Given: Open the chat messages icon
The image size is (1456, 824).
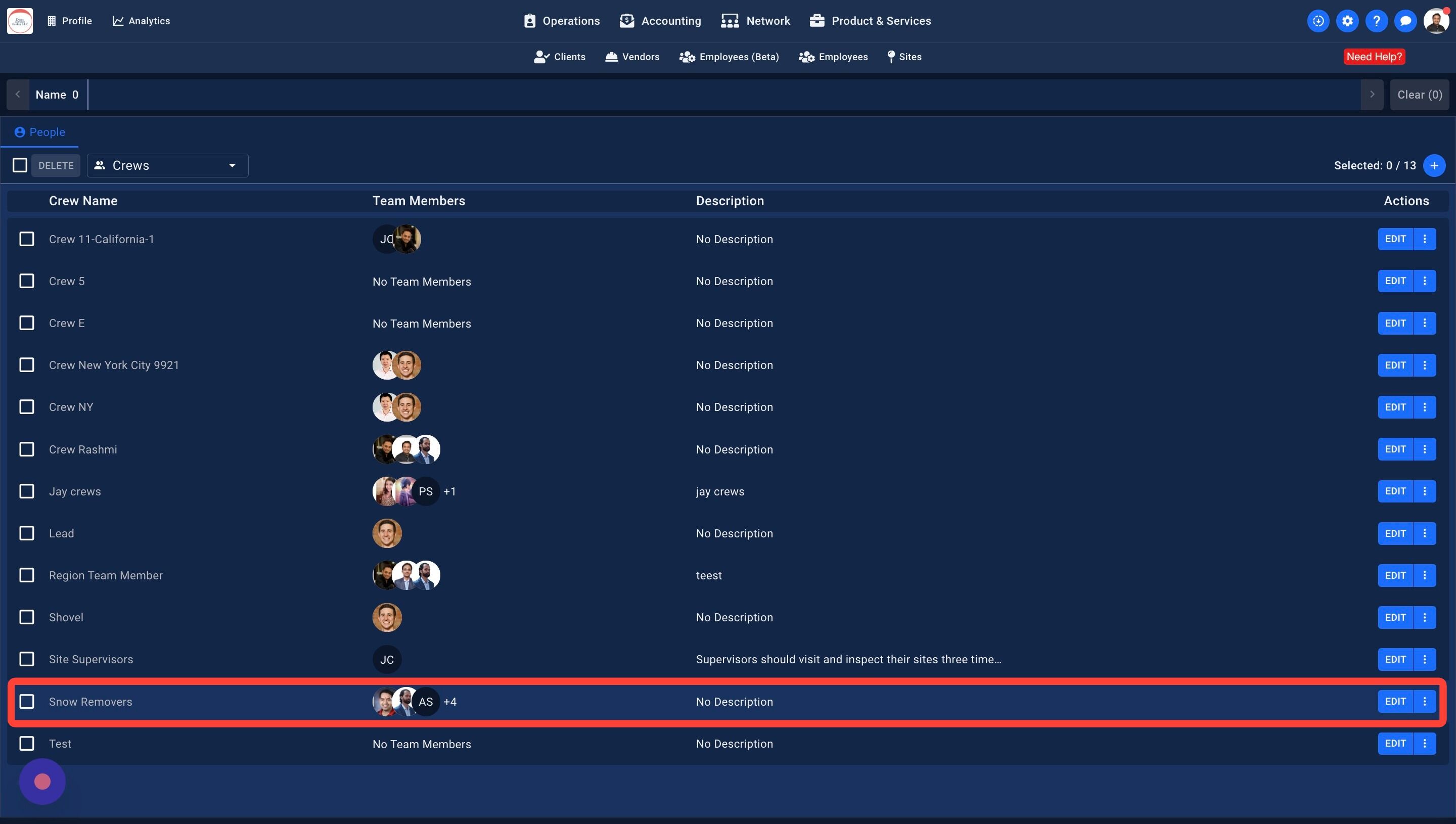Looking at the screenshot, I should click(1405, 21).
